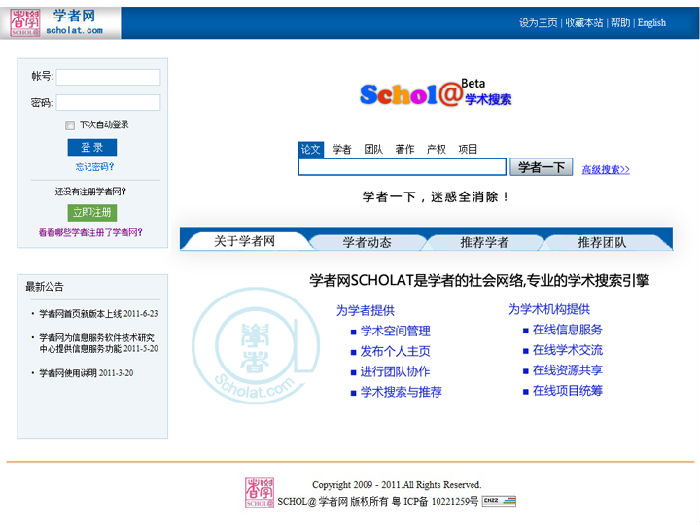Open announcement 学者网为信息服务软件技术研究中心提供信息服务功能
700x525 pixels.
99,343
